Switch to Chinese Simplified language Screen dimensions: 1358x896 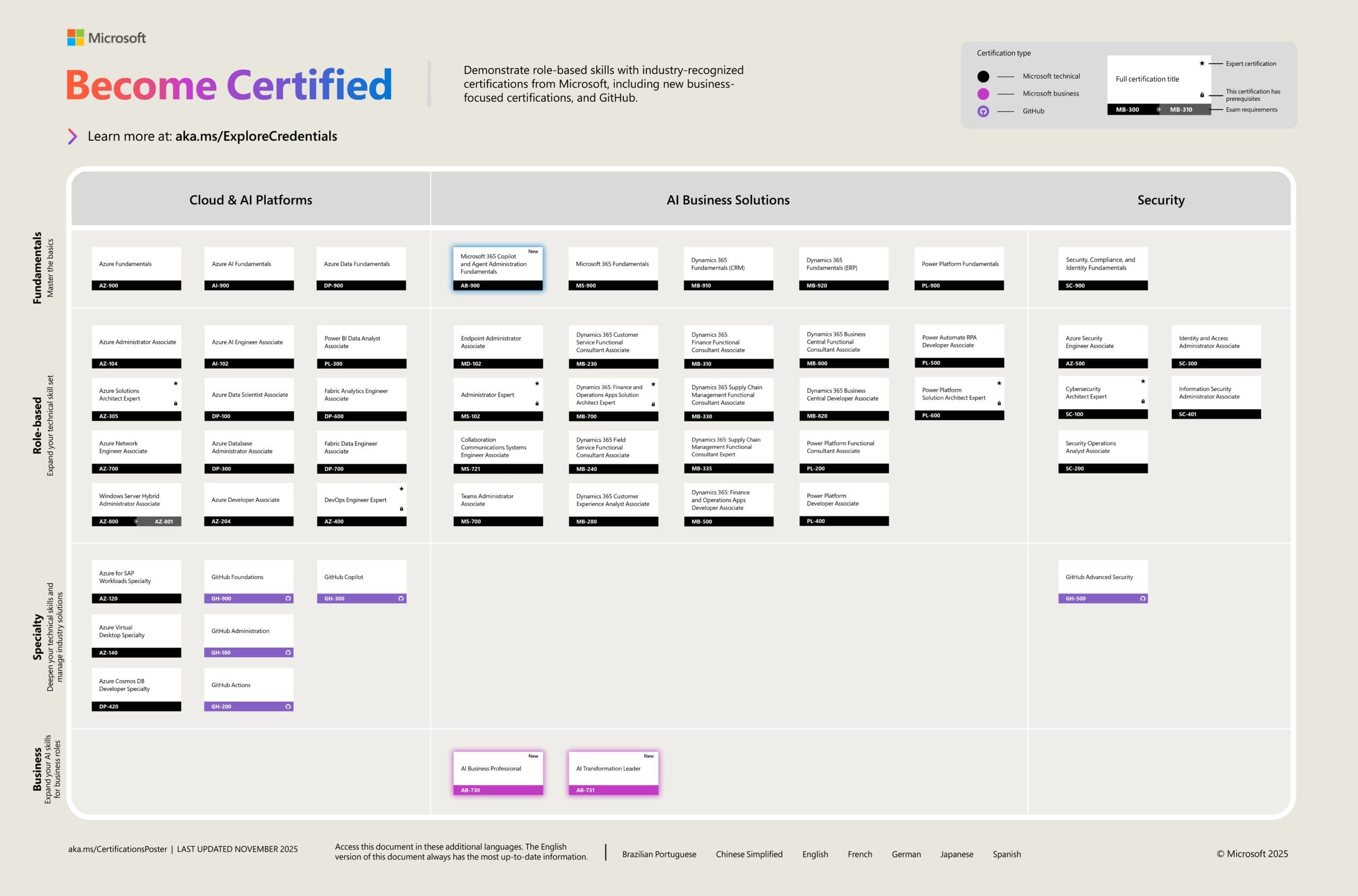click(749, 854)
